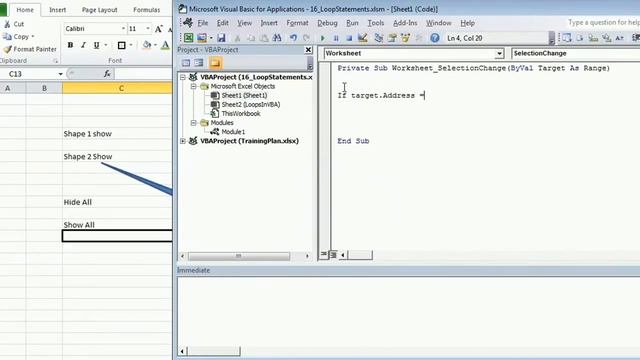
Task: Click Cut in Excel clipboard group
Action: 14,24
